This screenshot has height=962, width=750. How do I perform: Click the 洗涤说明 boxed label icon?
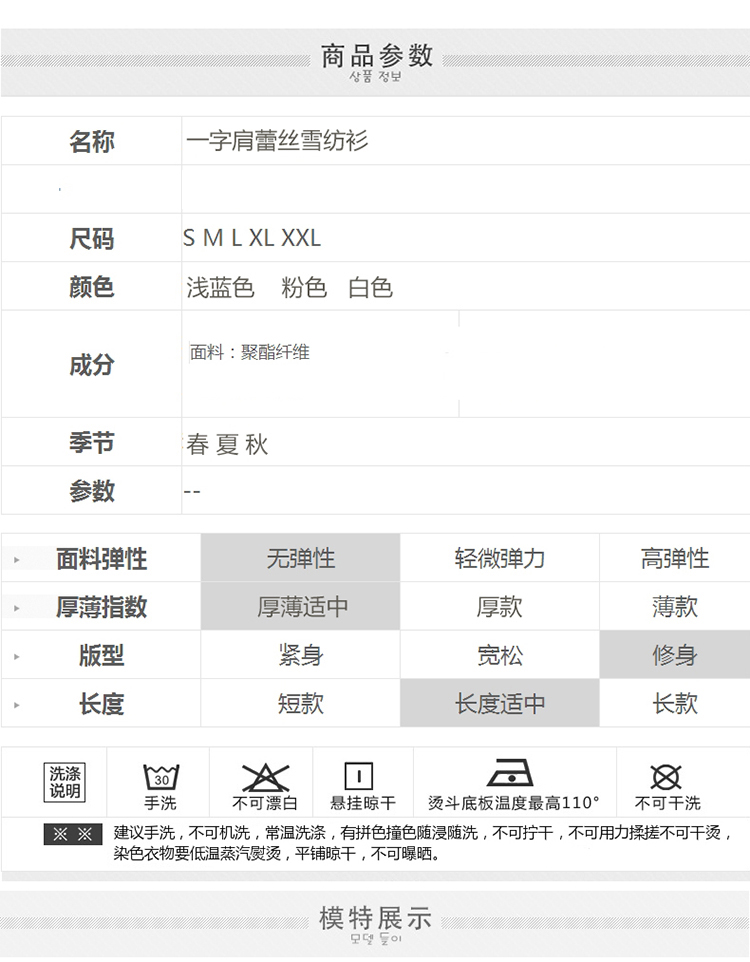click(66, 782)
